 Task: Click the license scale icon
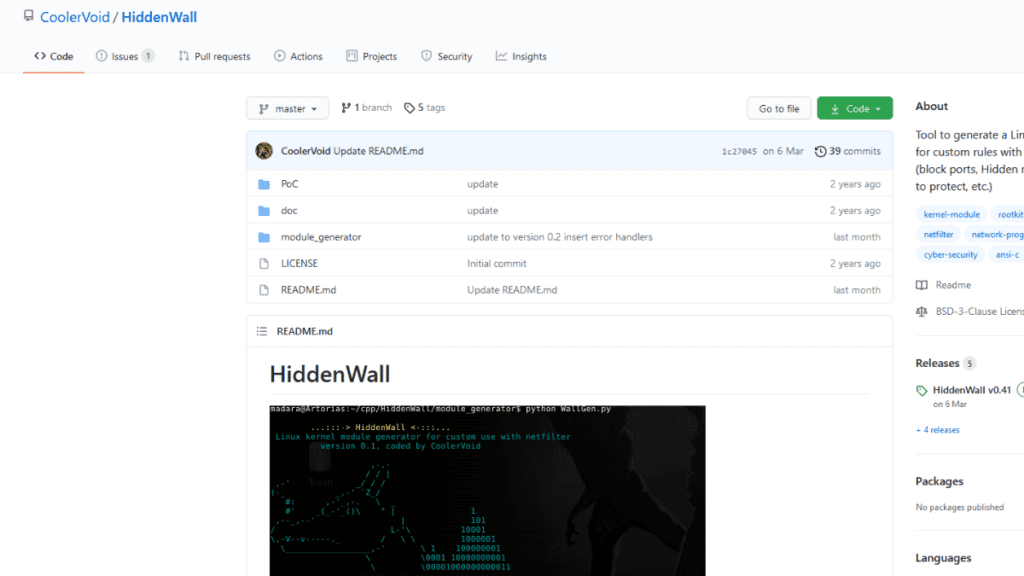point(921,312)
